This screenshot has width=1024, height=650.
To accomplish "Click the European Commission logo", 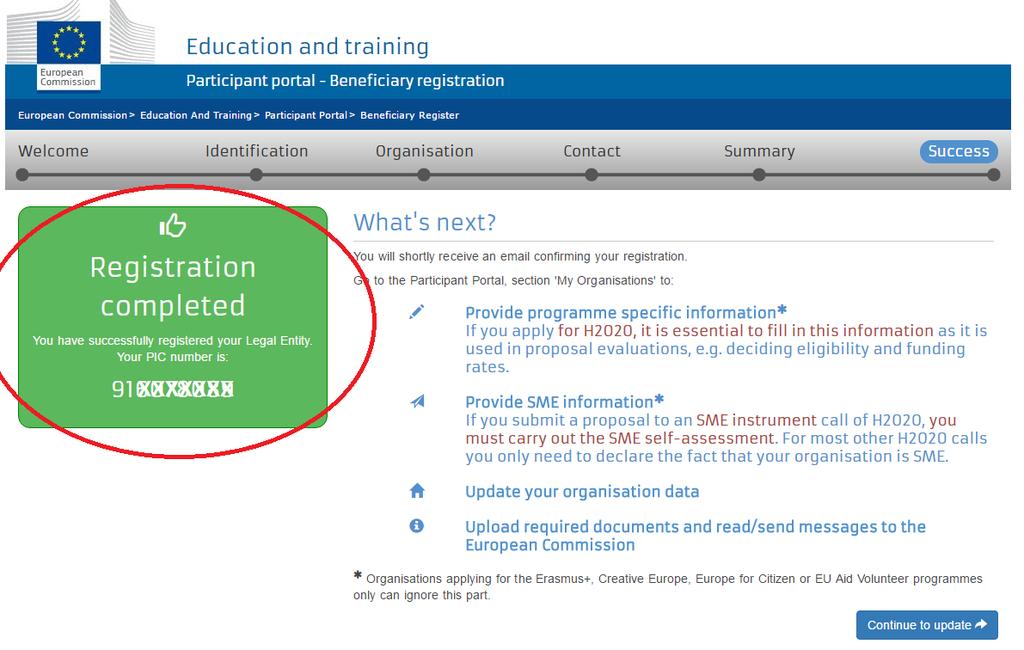I will pos(69,55).
